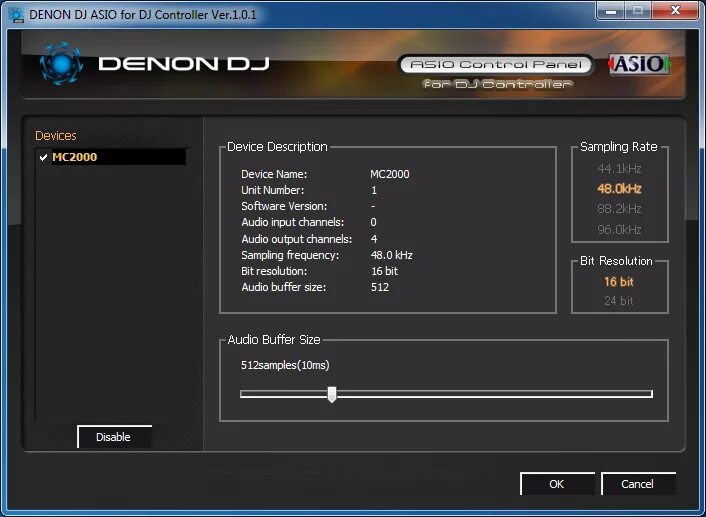Viewport: 706px width, 517px height.
Task: Click the "Audio output channels:" label
Action: pyautogui.click(x=296, y=239)
